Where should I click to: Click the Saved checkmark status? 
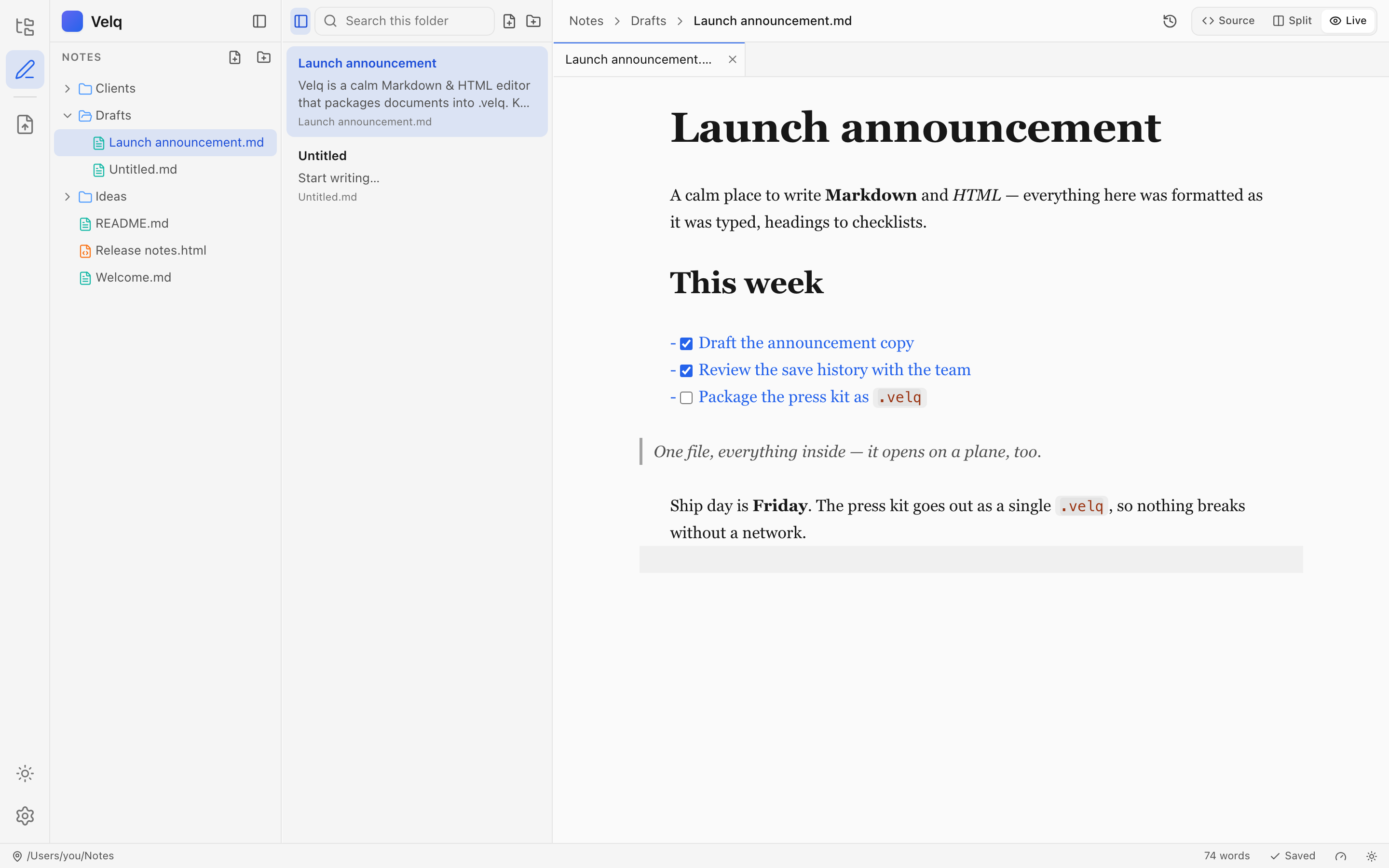[x=1293, y=856]
